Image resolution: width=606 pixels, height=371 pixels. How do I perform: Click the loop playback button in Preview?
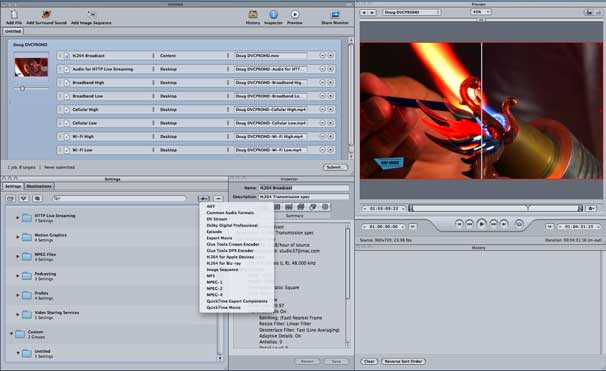[519, 223]
